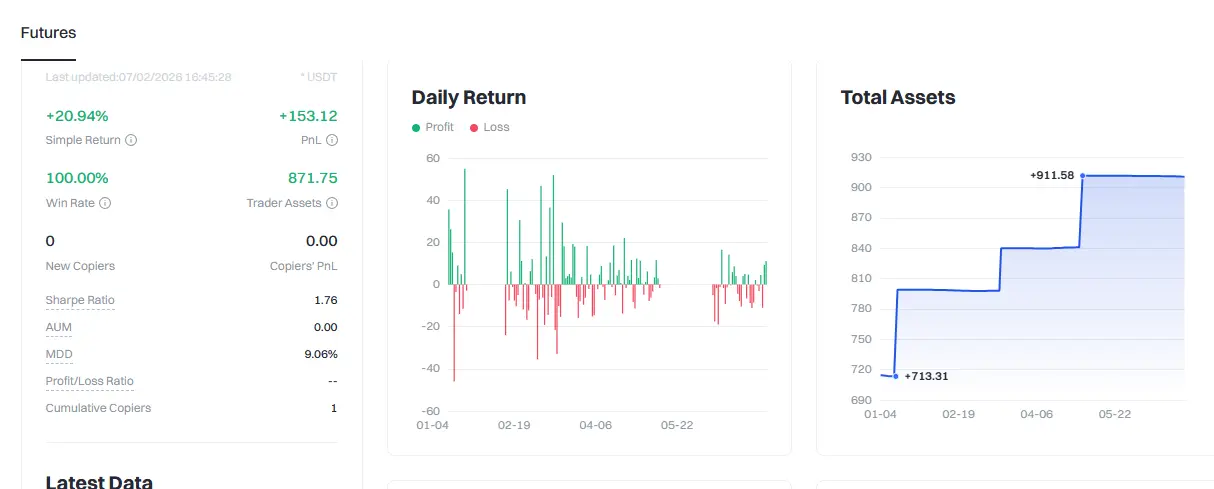Screen dimensions: 1214x489
Task: Click the Trader Assets info icon
Action: (x=332, y=203)
